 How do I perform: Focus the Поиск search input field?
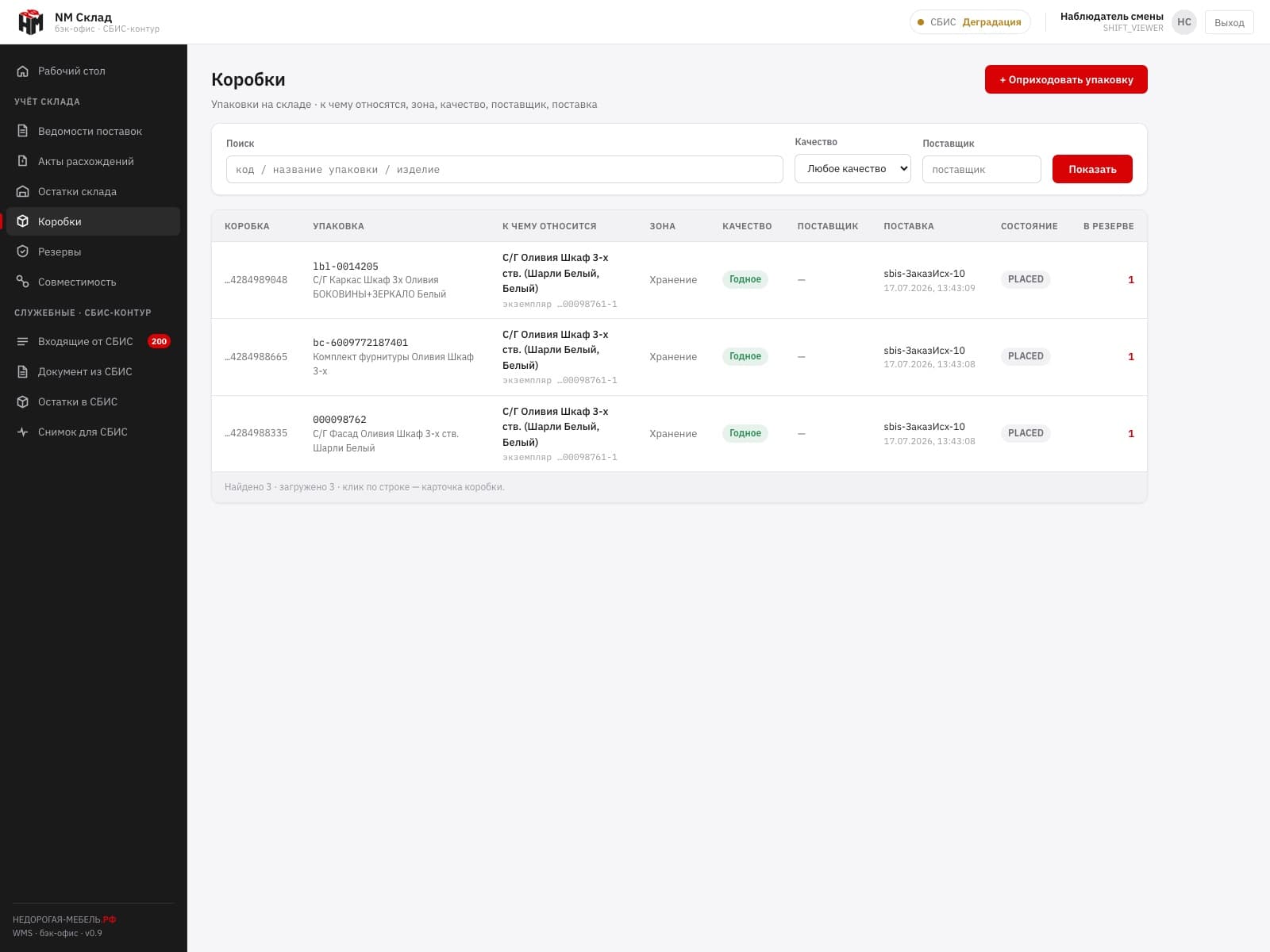tap(505, 170)
